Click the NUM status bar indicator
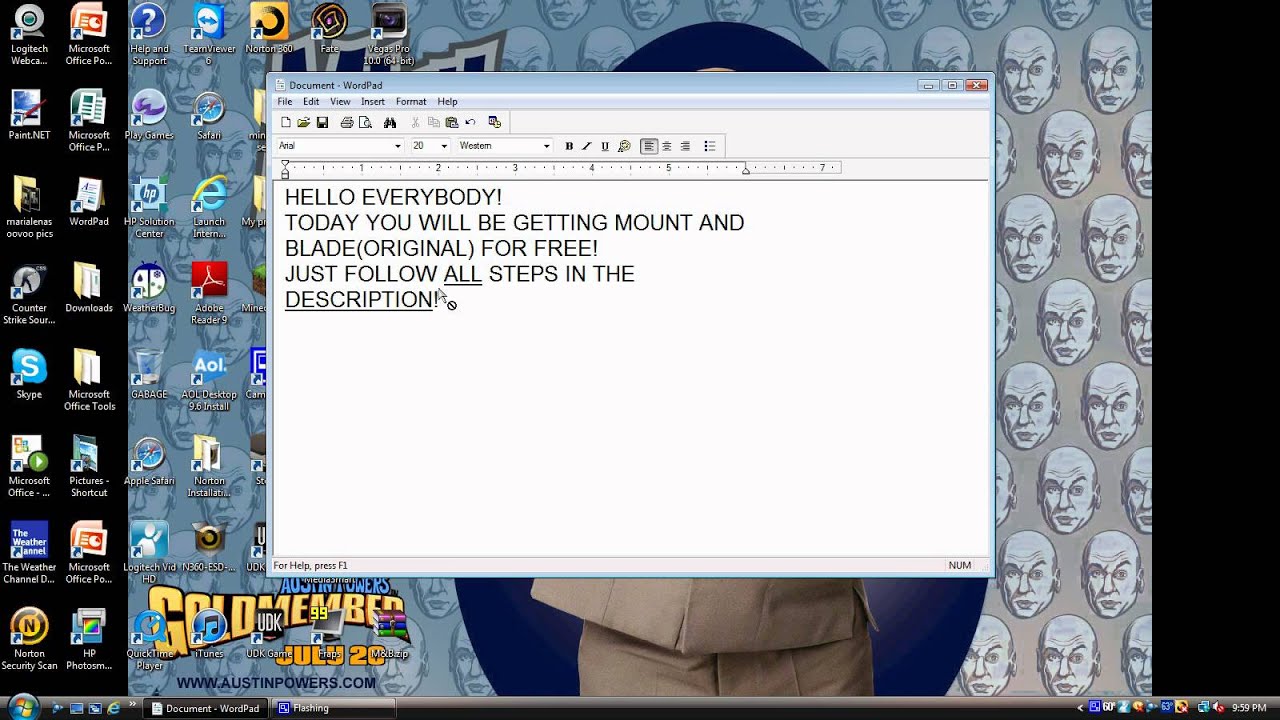The width and height of the screenshot is (1280, 720). click(960, 566)
